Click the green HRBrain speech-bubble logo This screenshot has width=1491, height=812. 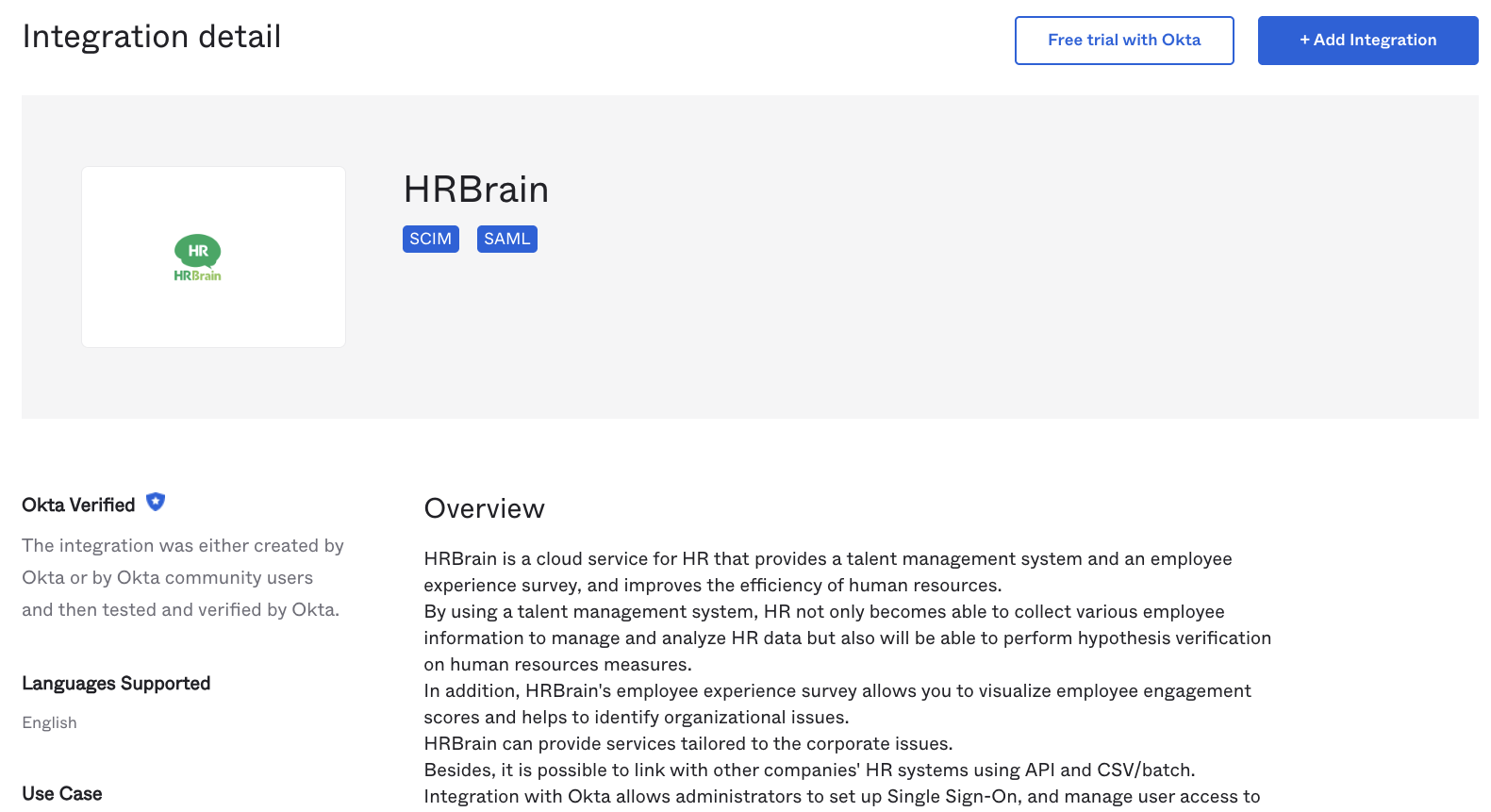click(x=198, y=252)
